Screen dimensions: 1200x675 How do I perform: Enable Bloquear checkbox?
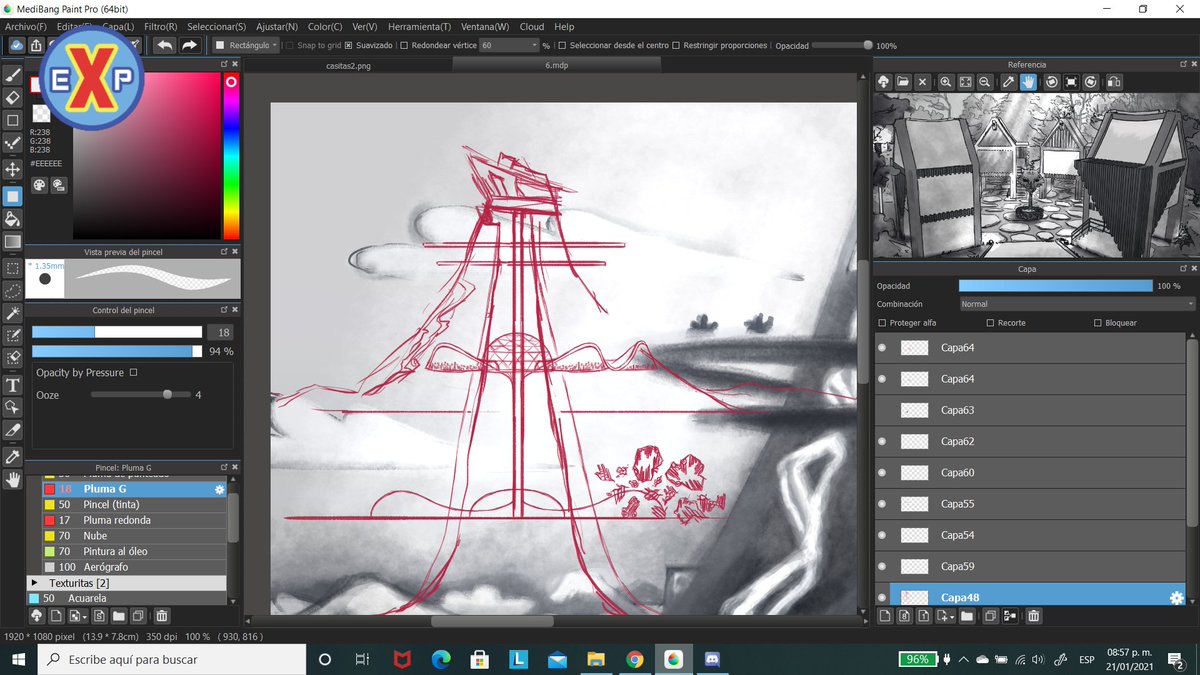1098,323
